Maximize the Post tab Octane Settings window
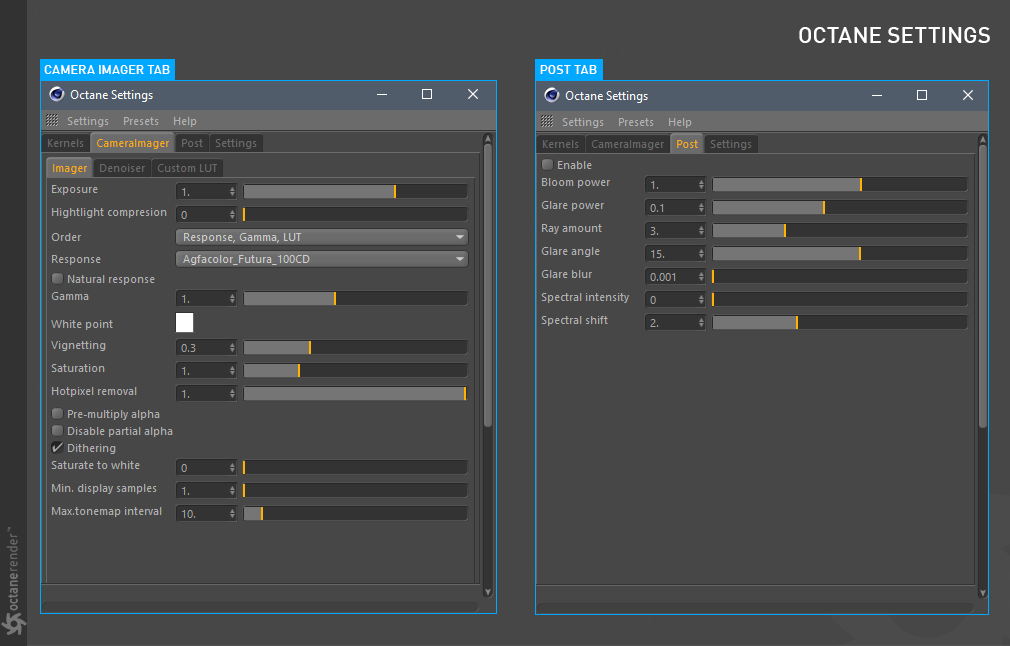 [x=922, y=95]
